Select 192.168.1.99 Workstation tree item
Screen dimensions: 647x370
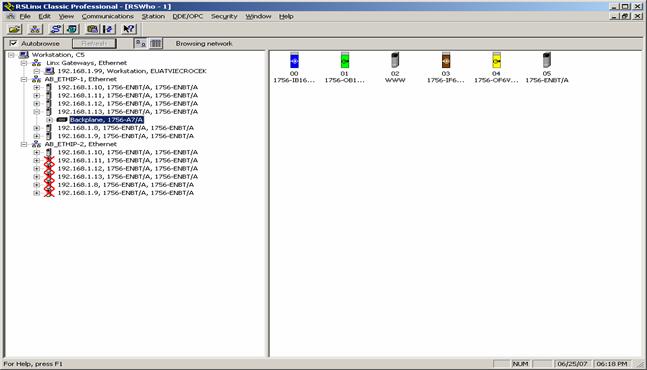(132, 71)
